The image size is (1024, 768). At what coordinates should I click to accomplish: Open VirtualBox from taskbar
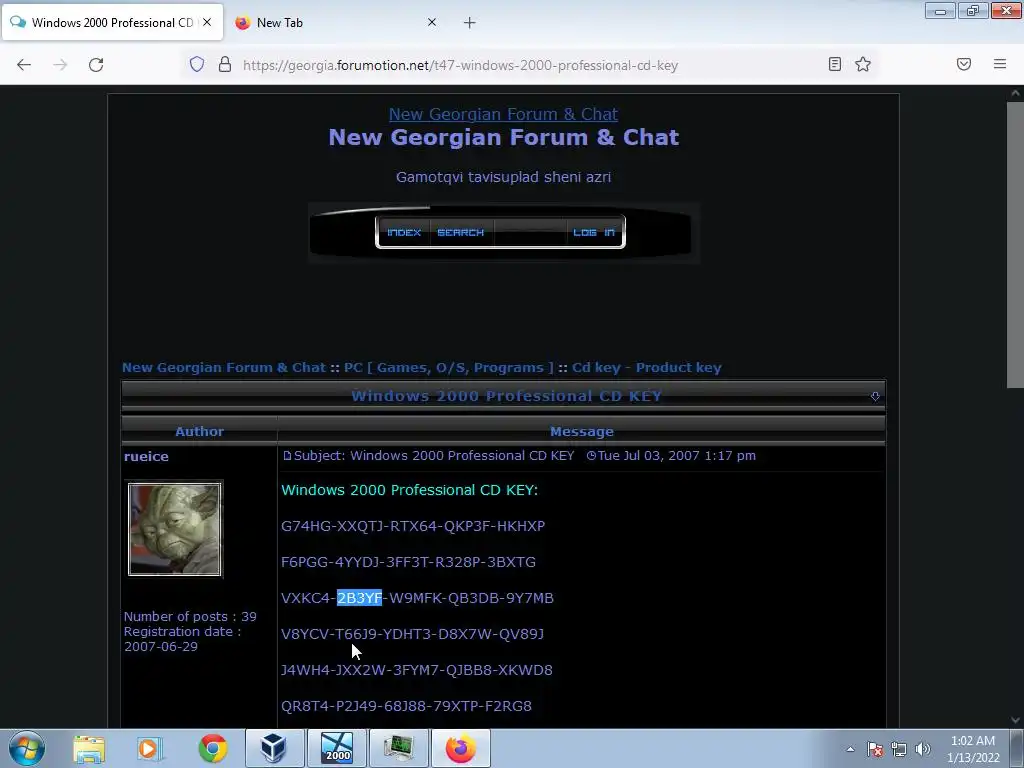pyautogui.click(x=275, y=748)
